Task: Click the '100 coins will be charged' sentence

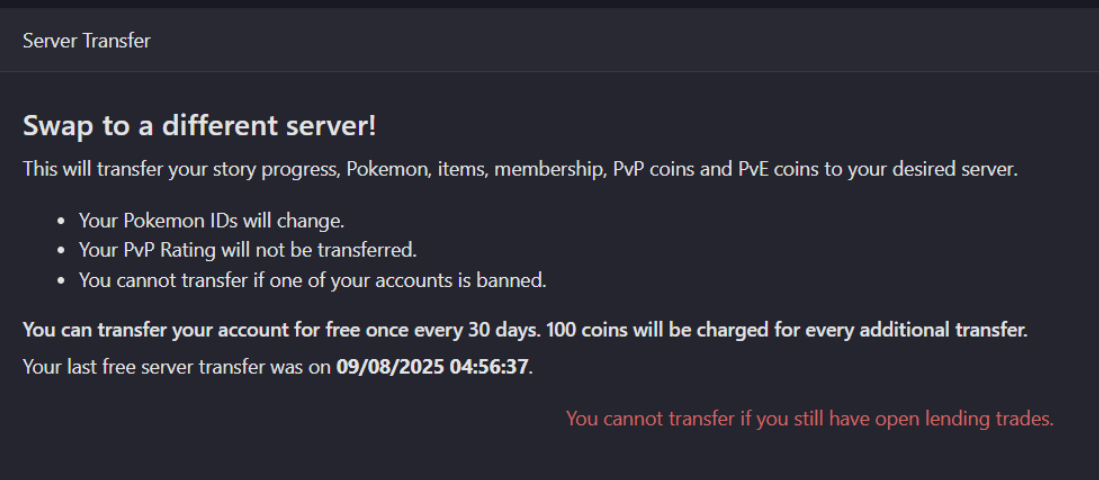Action: pos(786,330)
